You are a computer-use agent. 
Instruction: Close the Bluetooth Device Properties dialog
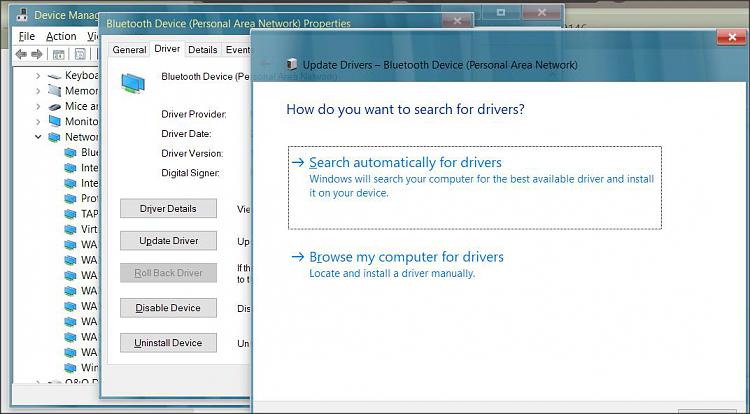(457, 21)
